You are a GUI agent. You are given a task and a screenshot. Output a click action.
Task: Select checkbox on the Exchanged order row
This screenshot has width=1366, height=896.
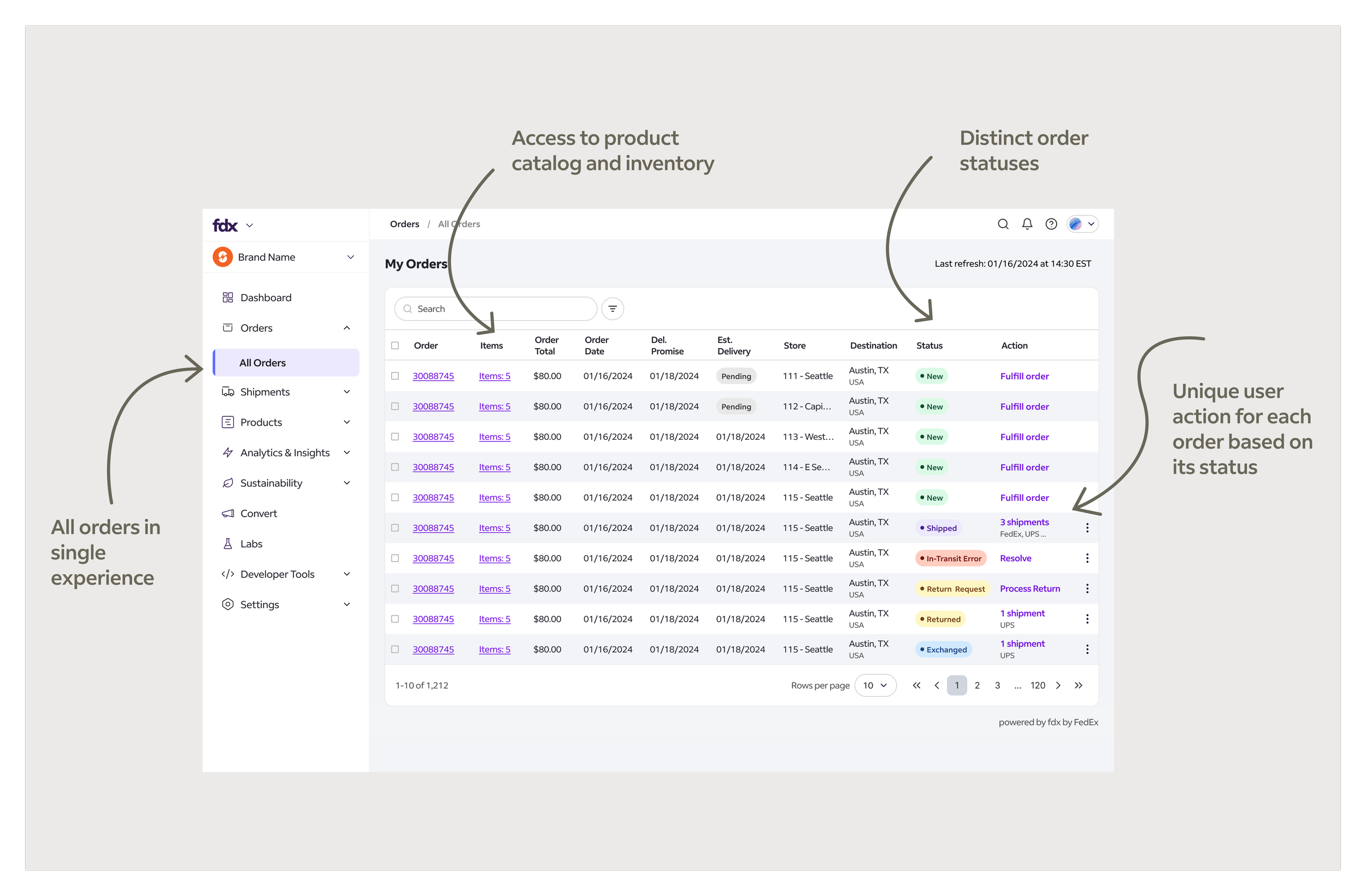click(395, 649)
